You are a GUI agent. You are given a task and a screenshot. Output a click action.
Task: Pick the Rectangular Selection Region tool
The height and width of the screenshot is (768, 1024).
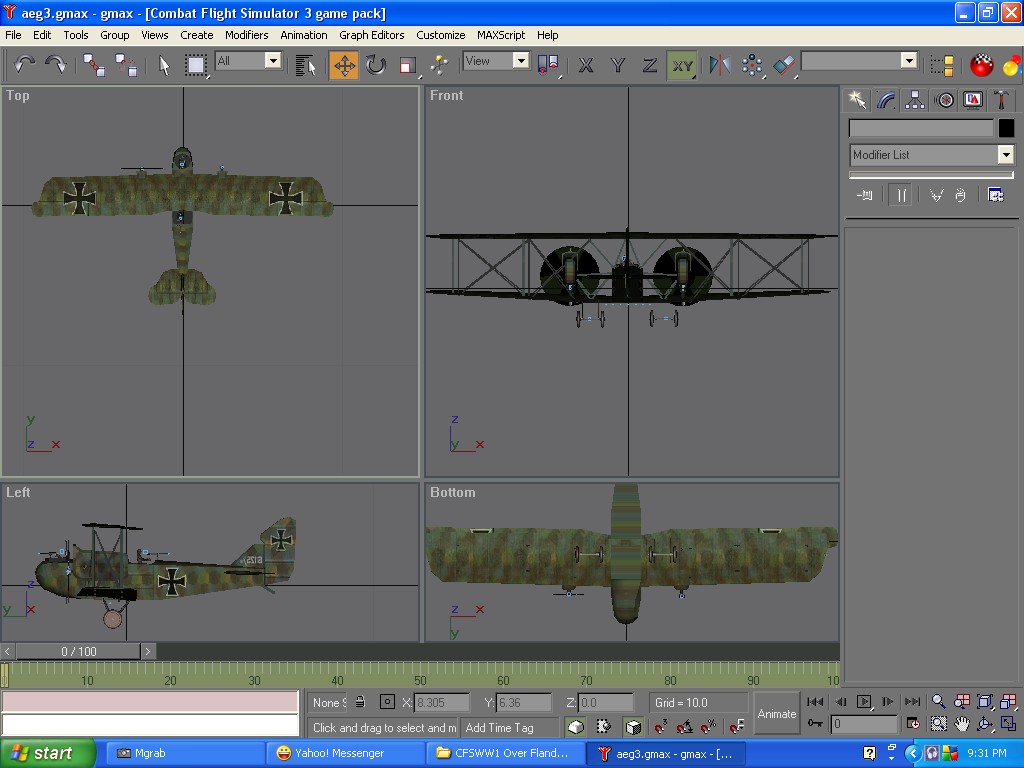click(x=195, y=65)
